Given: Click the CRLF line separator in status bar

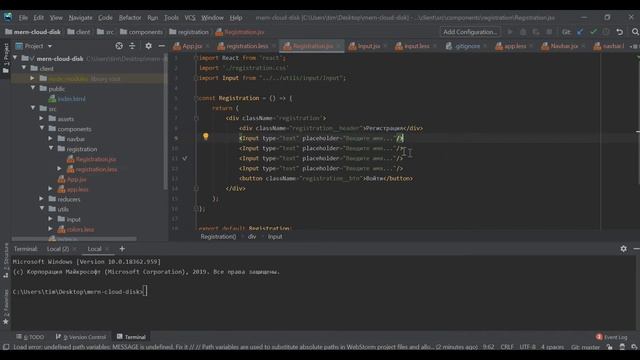Looking at the screenshot, I should tap(507, 347).
